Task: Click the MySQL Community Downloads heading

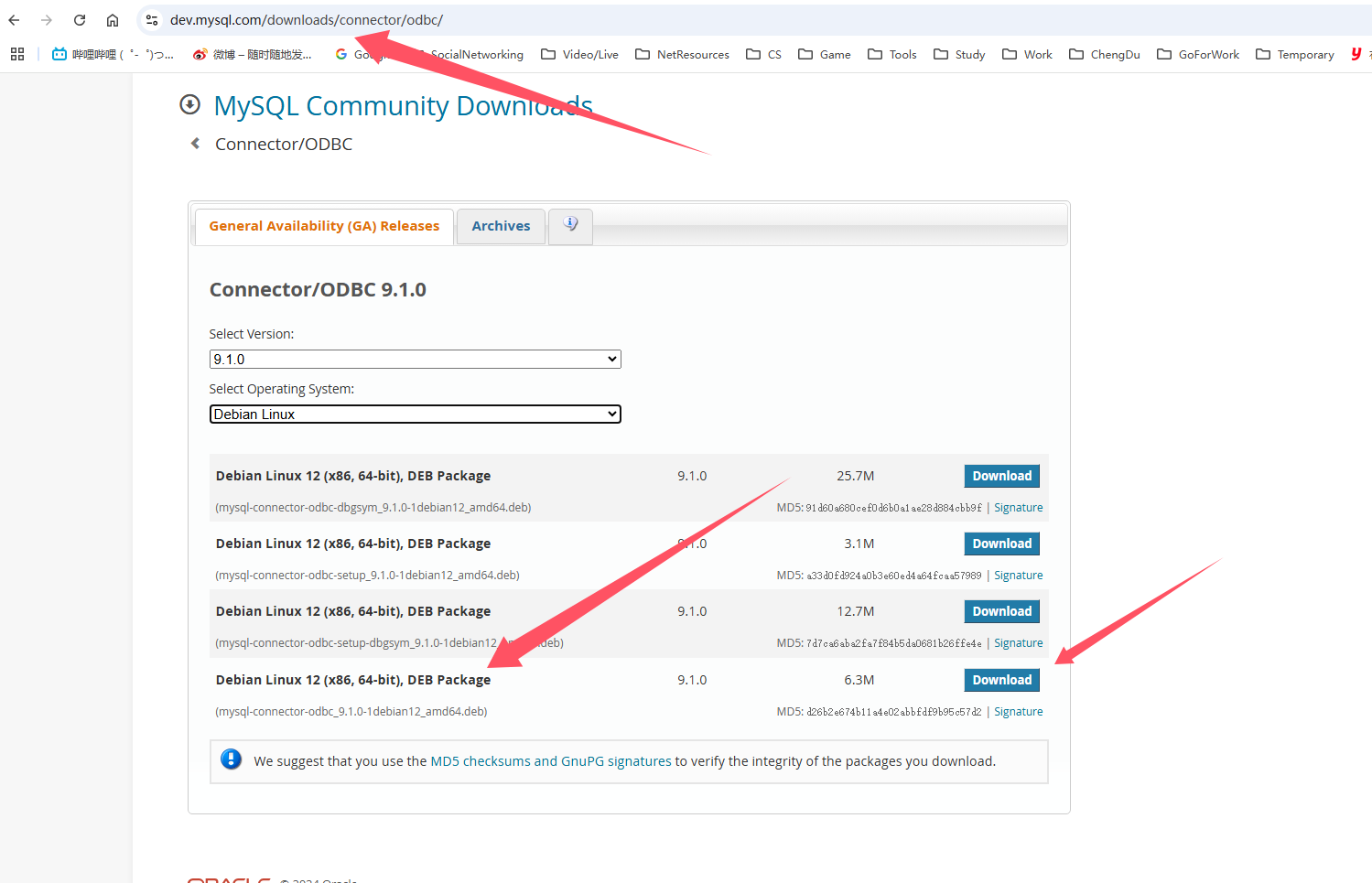Action: click(x=403, y=105)
